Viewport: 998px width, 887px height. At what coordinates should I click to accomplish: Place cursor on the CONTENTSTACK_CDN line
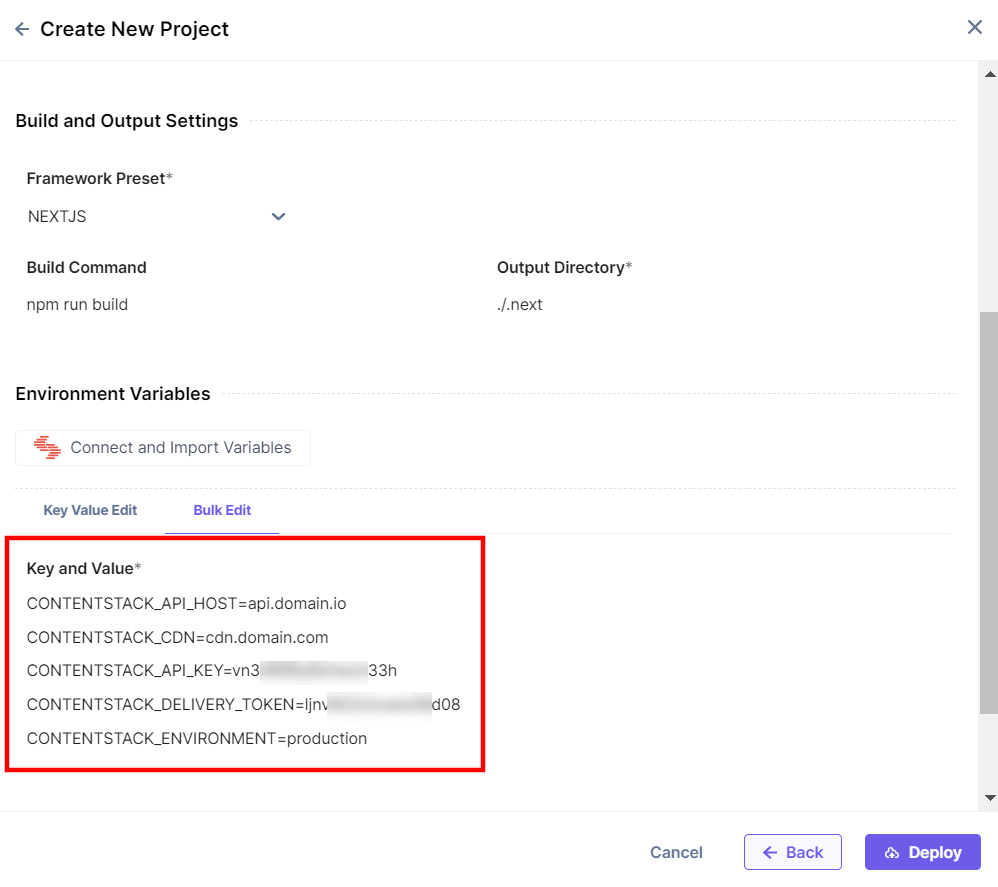tap(177, 637)
